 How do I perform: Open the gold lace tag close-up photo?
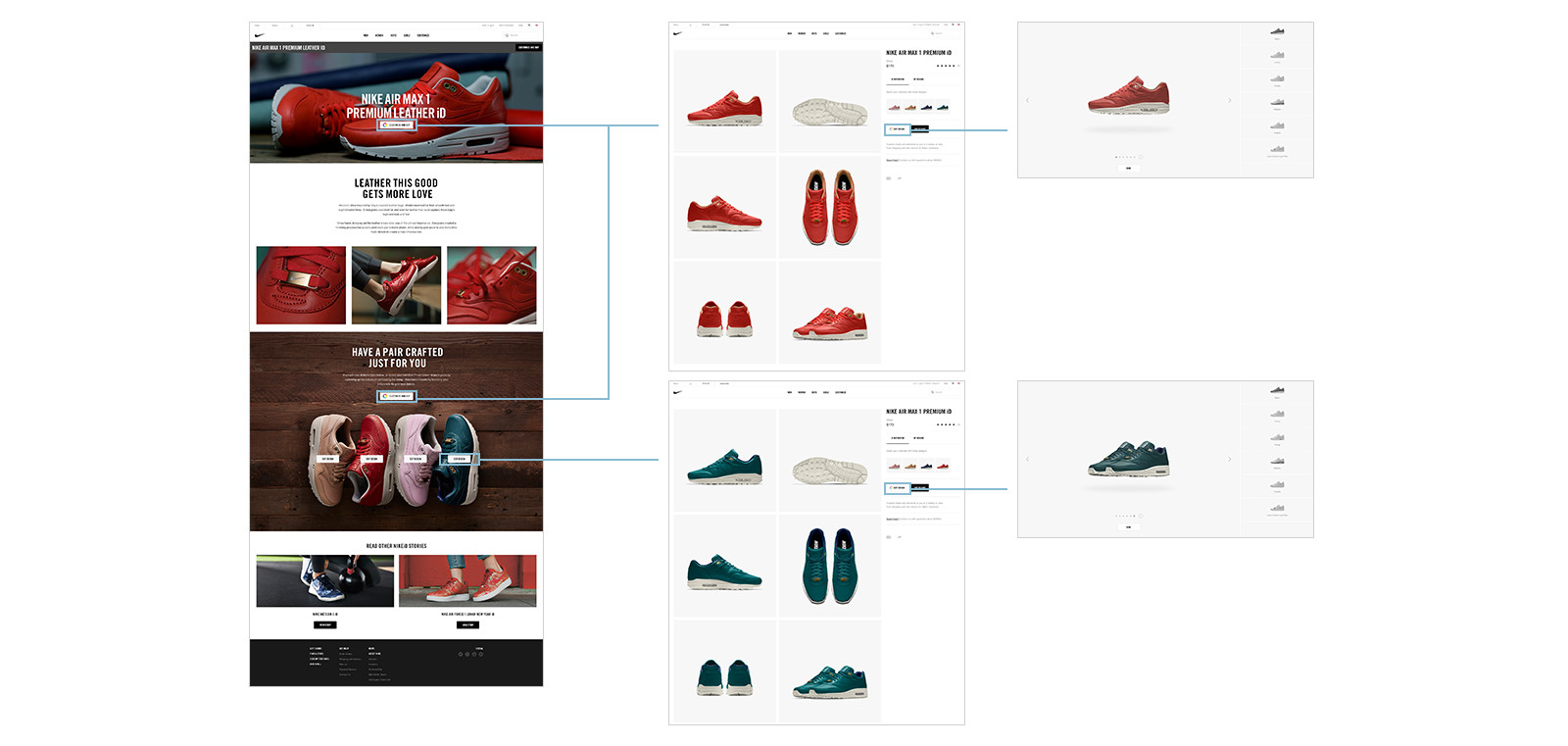[301, 285]
